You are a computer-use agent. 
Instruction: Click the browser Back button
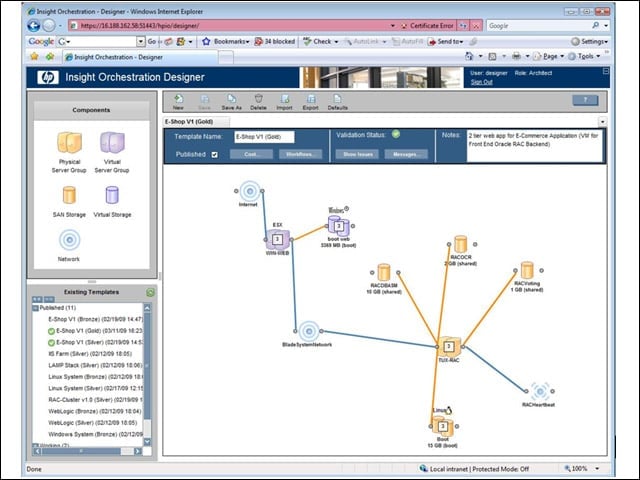(x=34, y=26)
